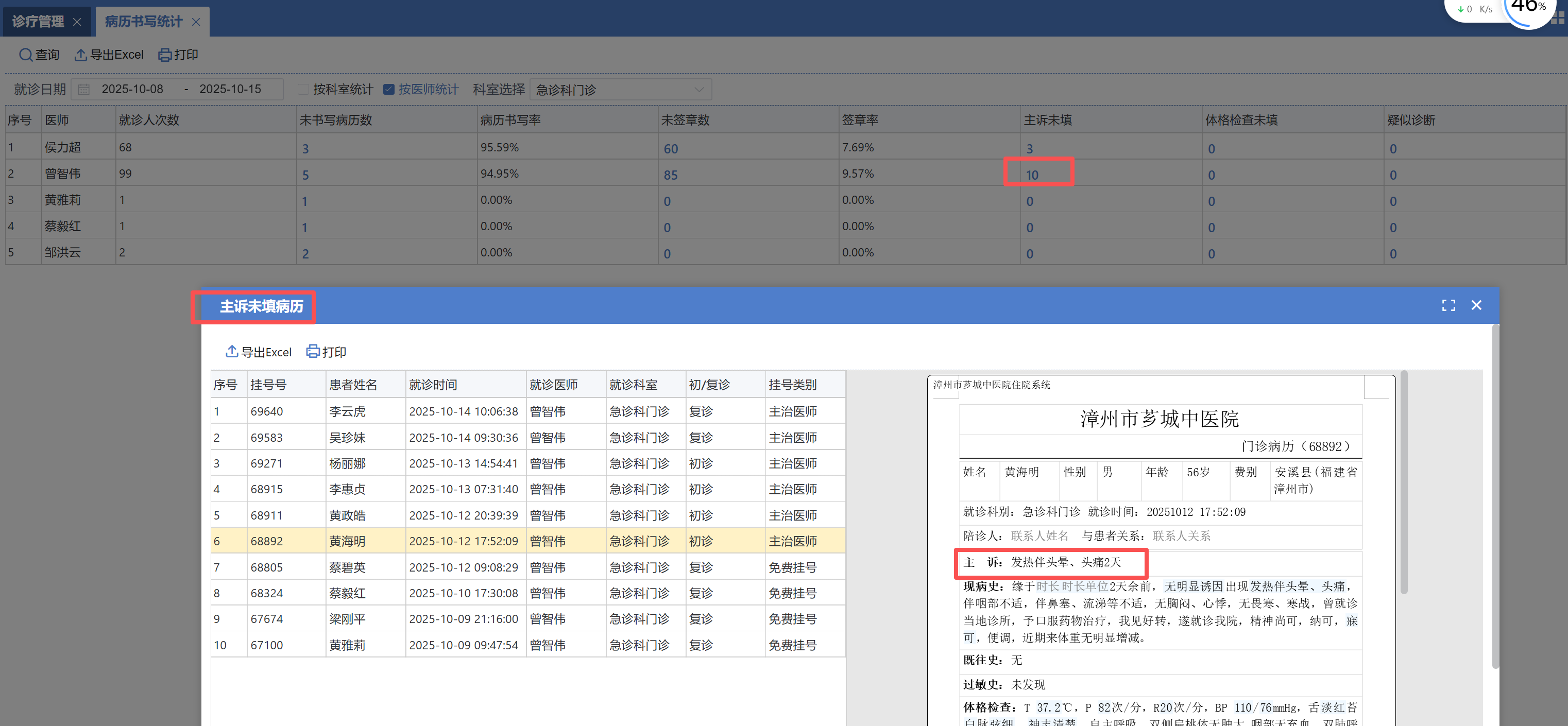Enable the 按科室统计 checkbox

[303, 90]
